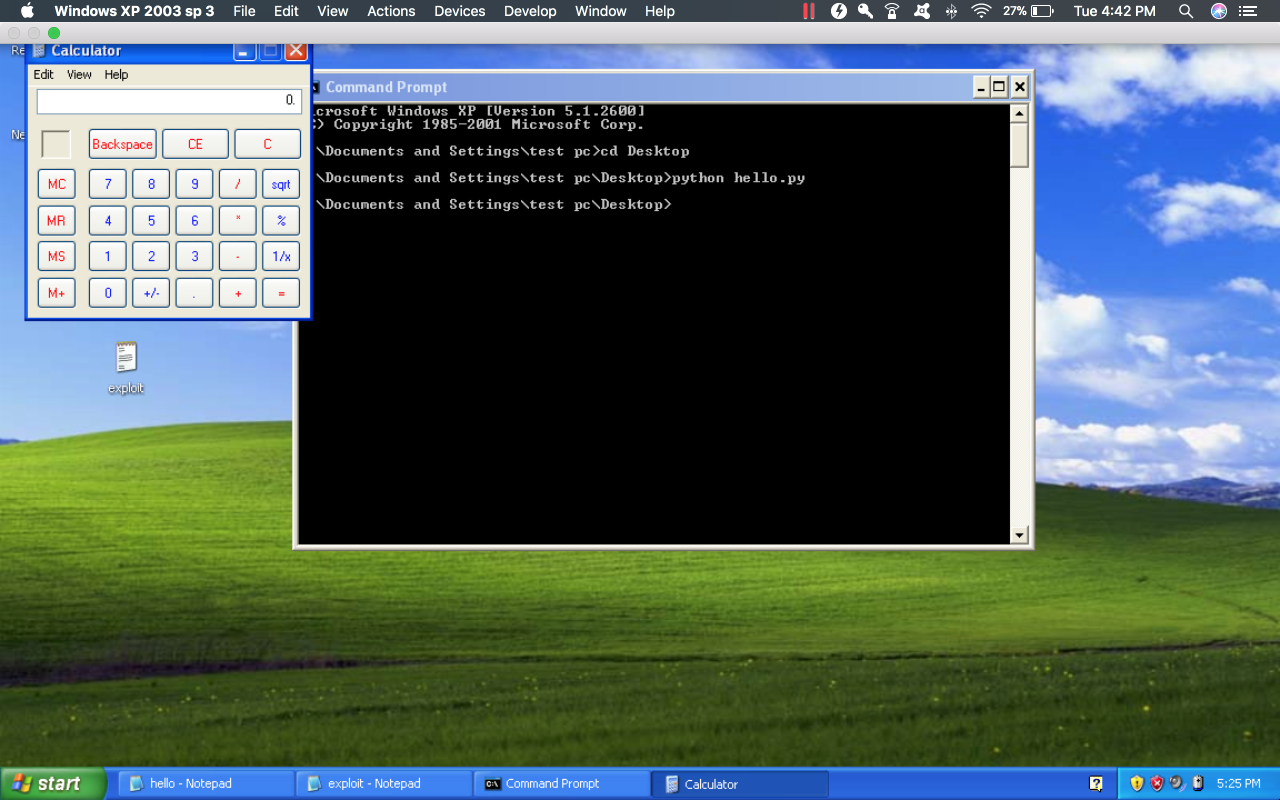Image resolution: width=1280 pixels, height=800 pixels.
Task: Click the sqrt button in Calculator
Action: [281, 184]
